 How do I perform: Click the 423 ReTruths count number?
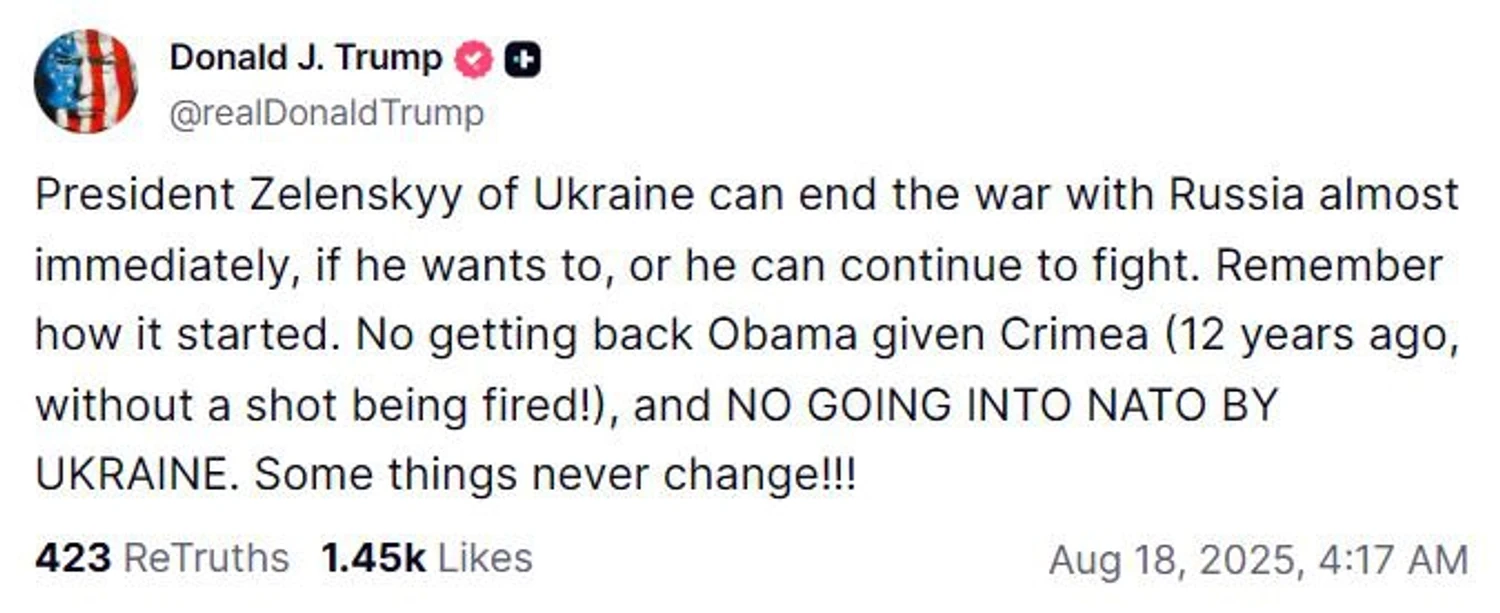pyautogui.click(x=72, y=558)
